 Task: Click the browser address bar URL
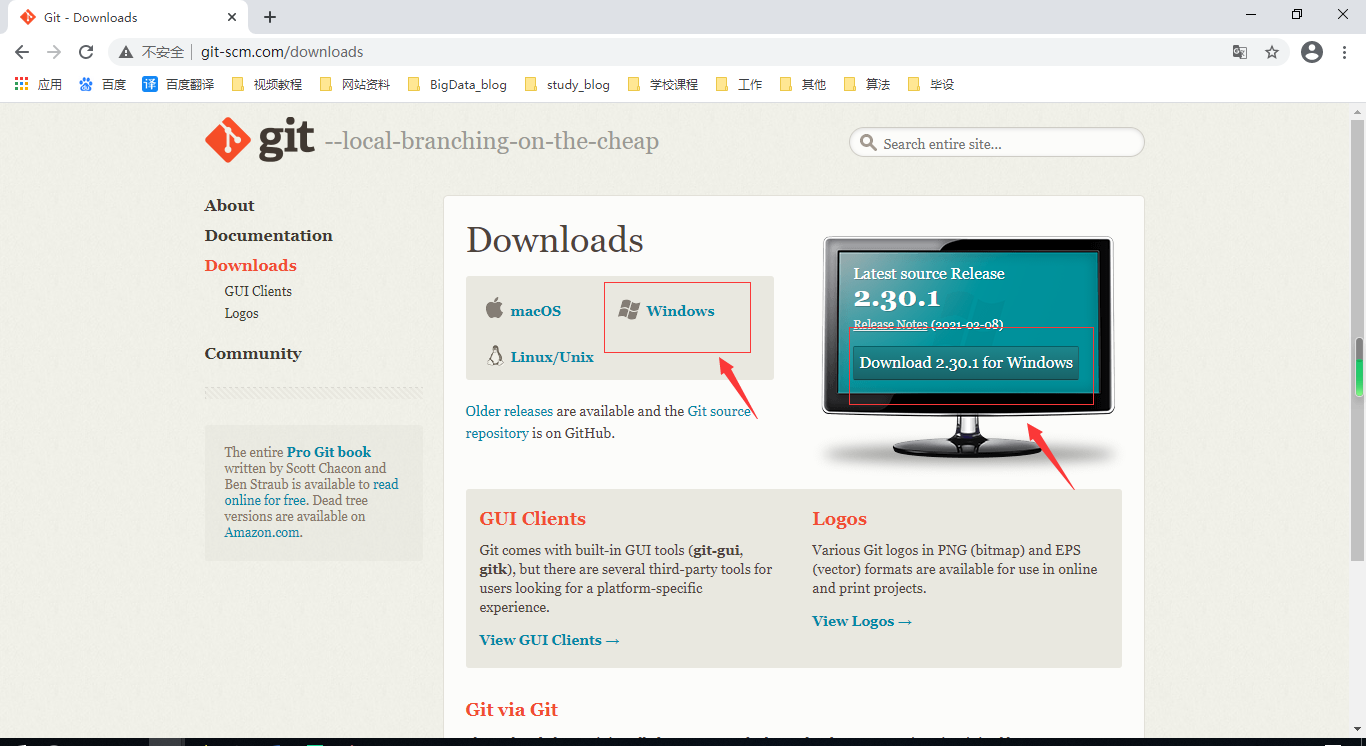click(282, 52)
